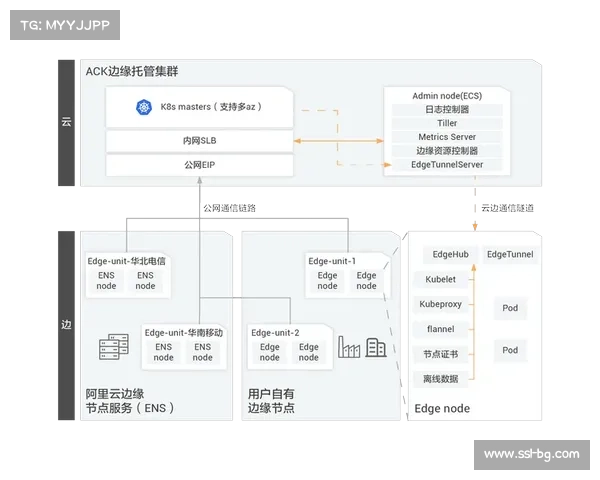Select the '阿里云边缘节点服务（ENS）' caption

point(130,401)
